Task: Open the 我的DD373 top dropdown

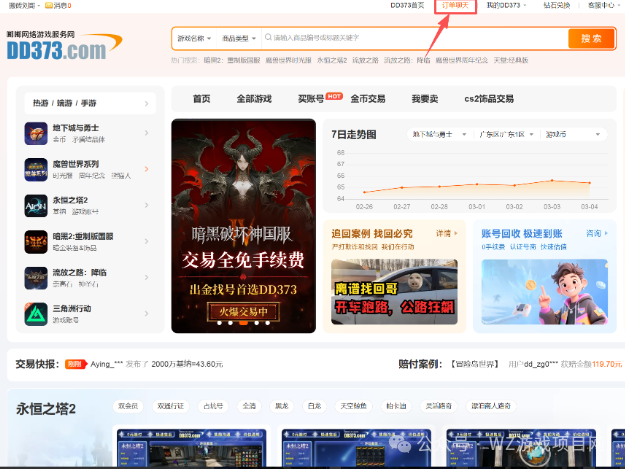Action: click(x=506, y=5)
